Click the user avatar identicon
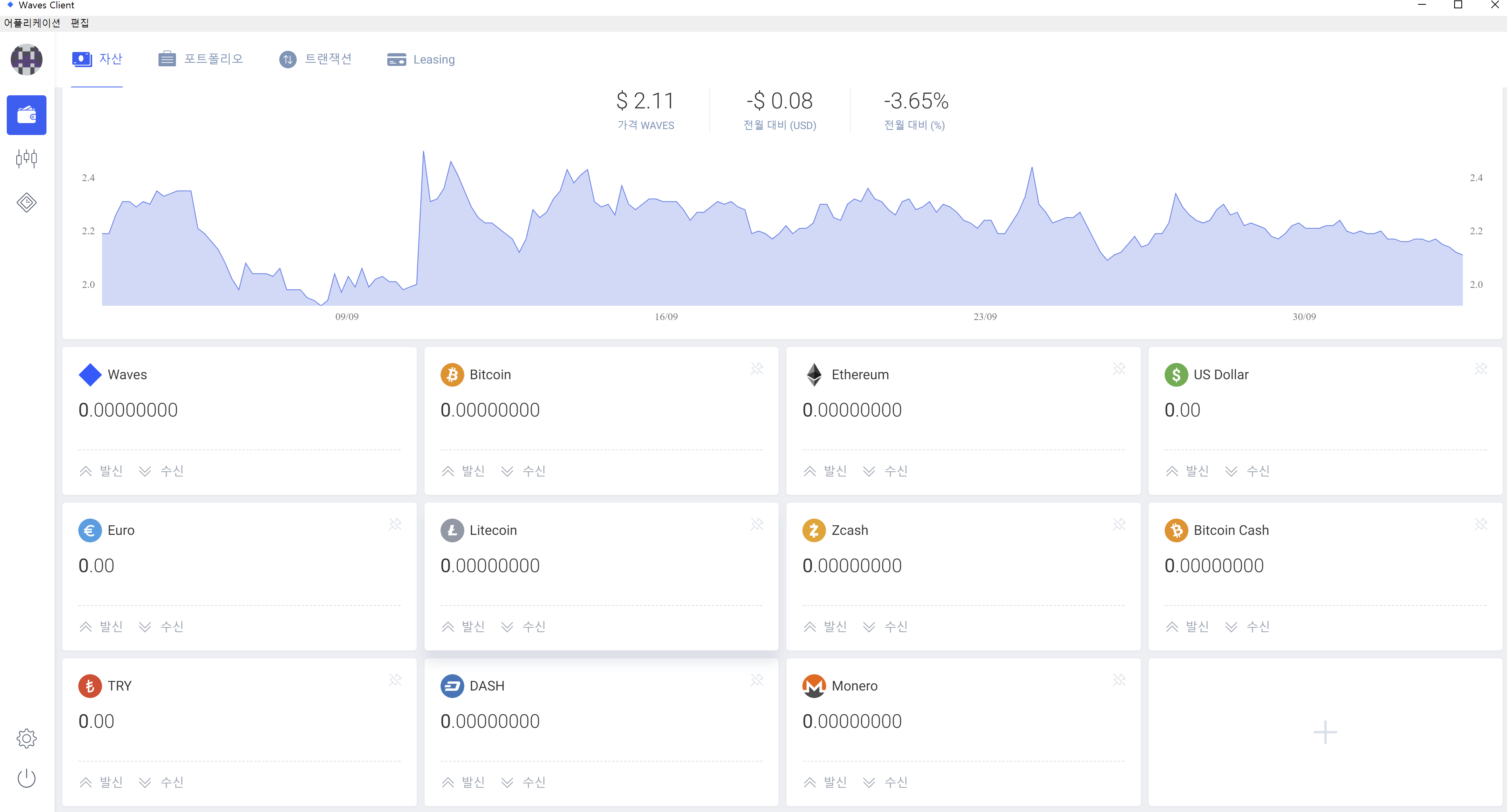The height and width of the screenshot is (812, 1507). click(26, 59)
